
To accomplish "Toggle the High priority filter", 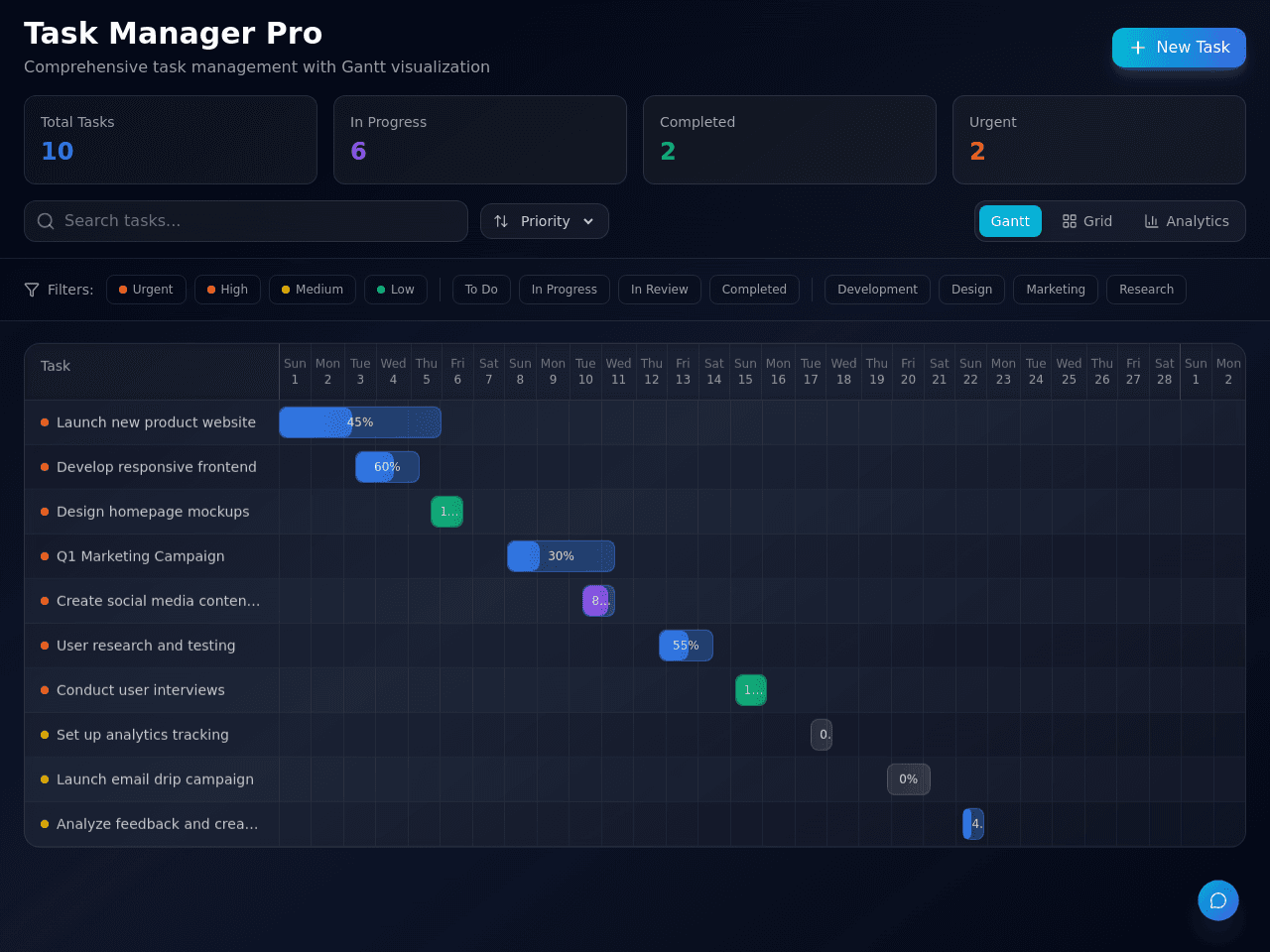I will click(227, 290).
